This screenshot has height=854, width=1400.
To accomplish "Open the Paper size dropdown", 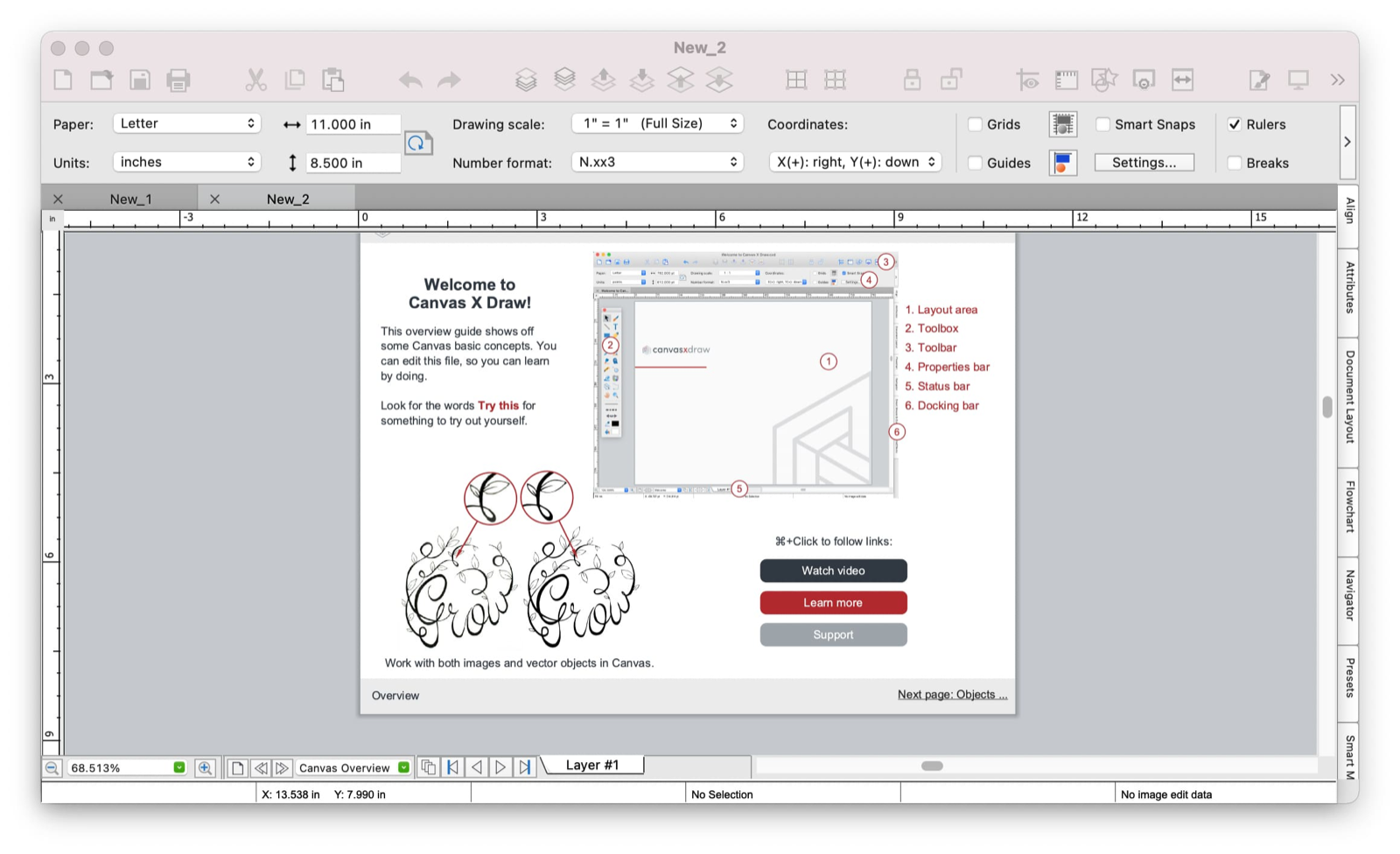I will (187, 123).
